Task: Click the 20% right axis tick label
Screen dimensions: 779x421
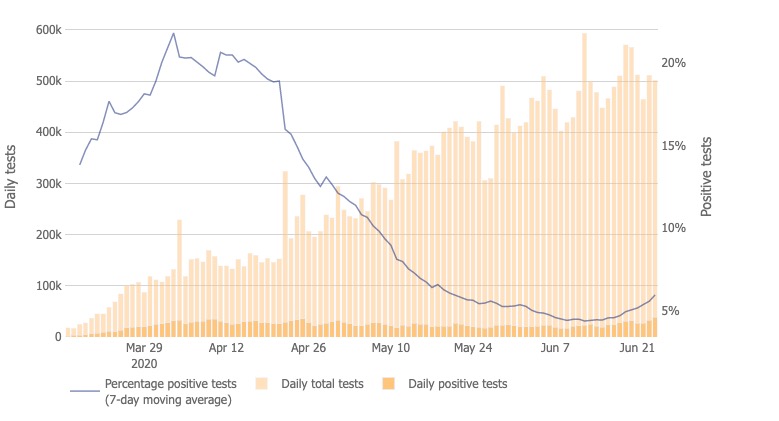Action: click(x=673, y=63)
